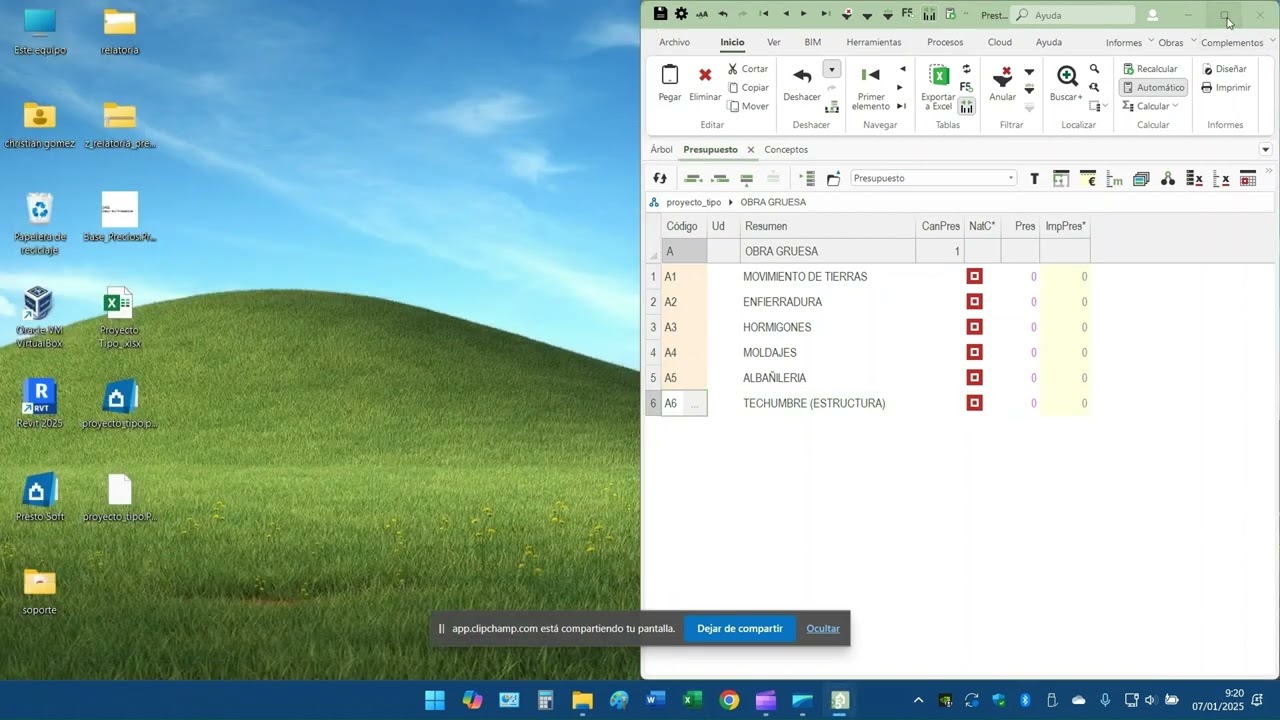The image size is (1280, 720).
Task: Click the measurement 'm' icon in budget toolbar
Action: coord(1114,179)
